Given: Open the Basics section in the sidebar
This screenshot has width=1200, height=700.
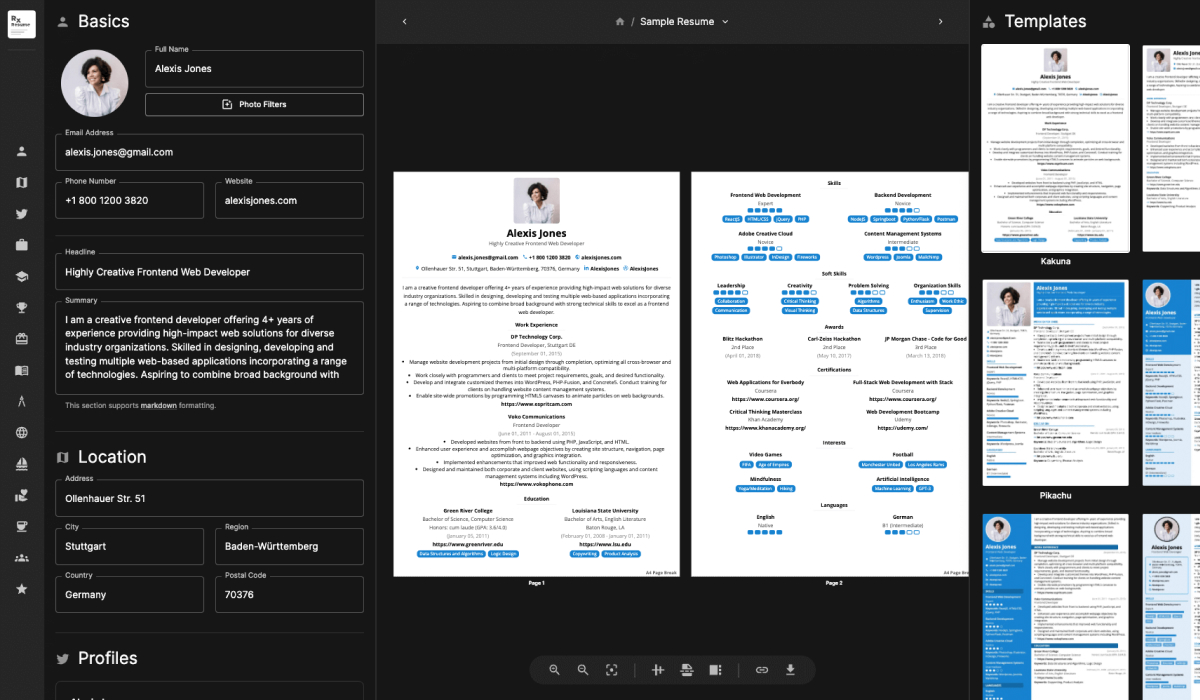Looking at the screenshot, I should [x=21, y=150].
